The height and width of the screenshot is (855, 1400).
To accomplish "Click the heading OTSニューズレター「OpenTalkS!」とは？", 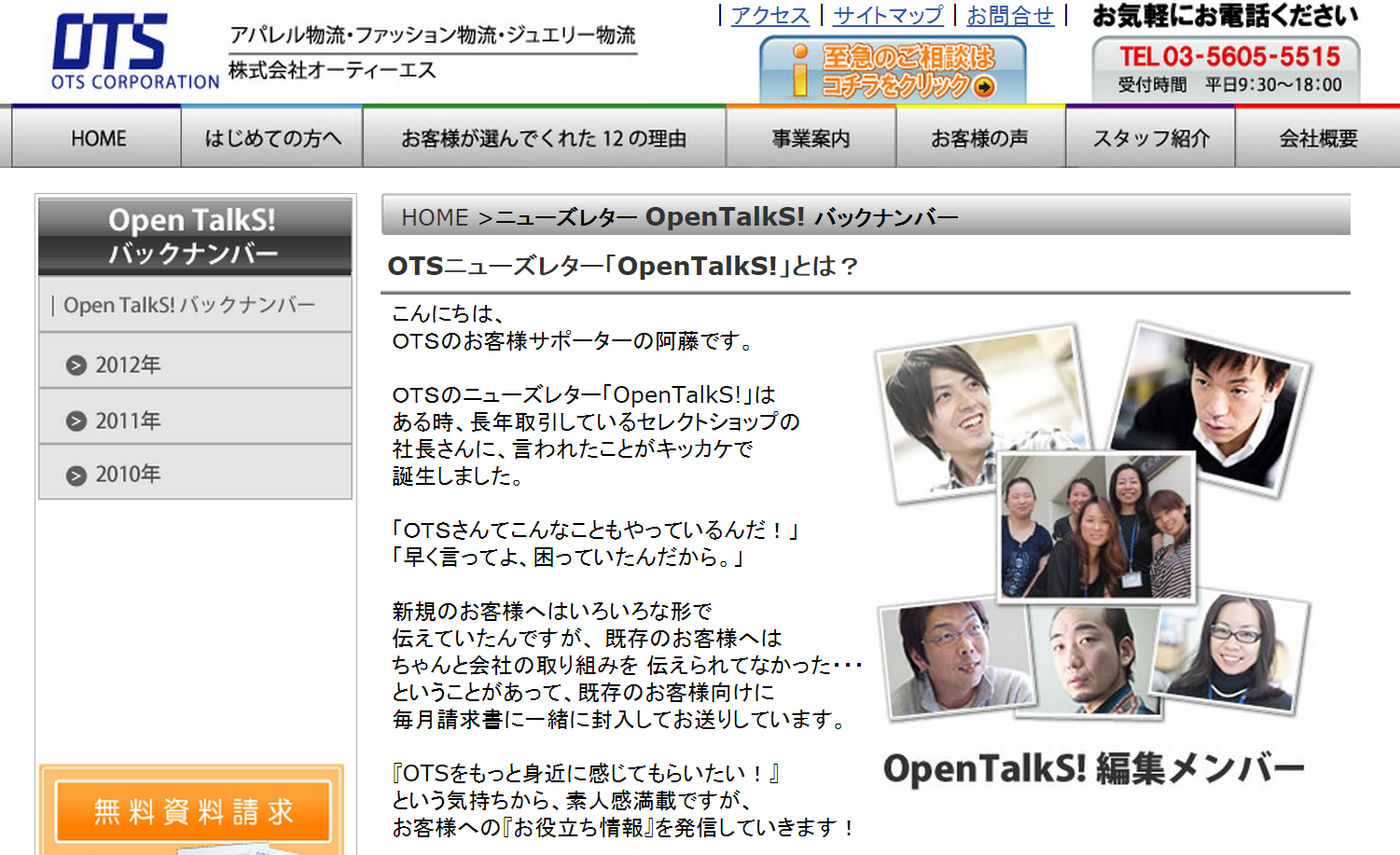I will 622,267.
